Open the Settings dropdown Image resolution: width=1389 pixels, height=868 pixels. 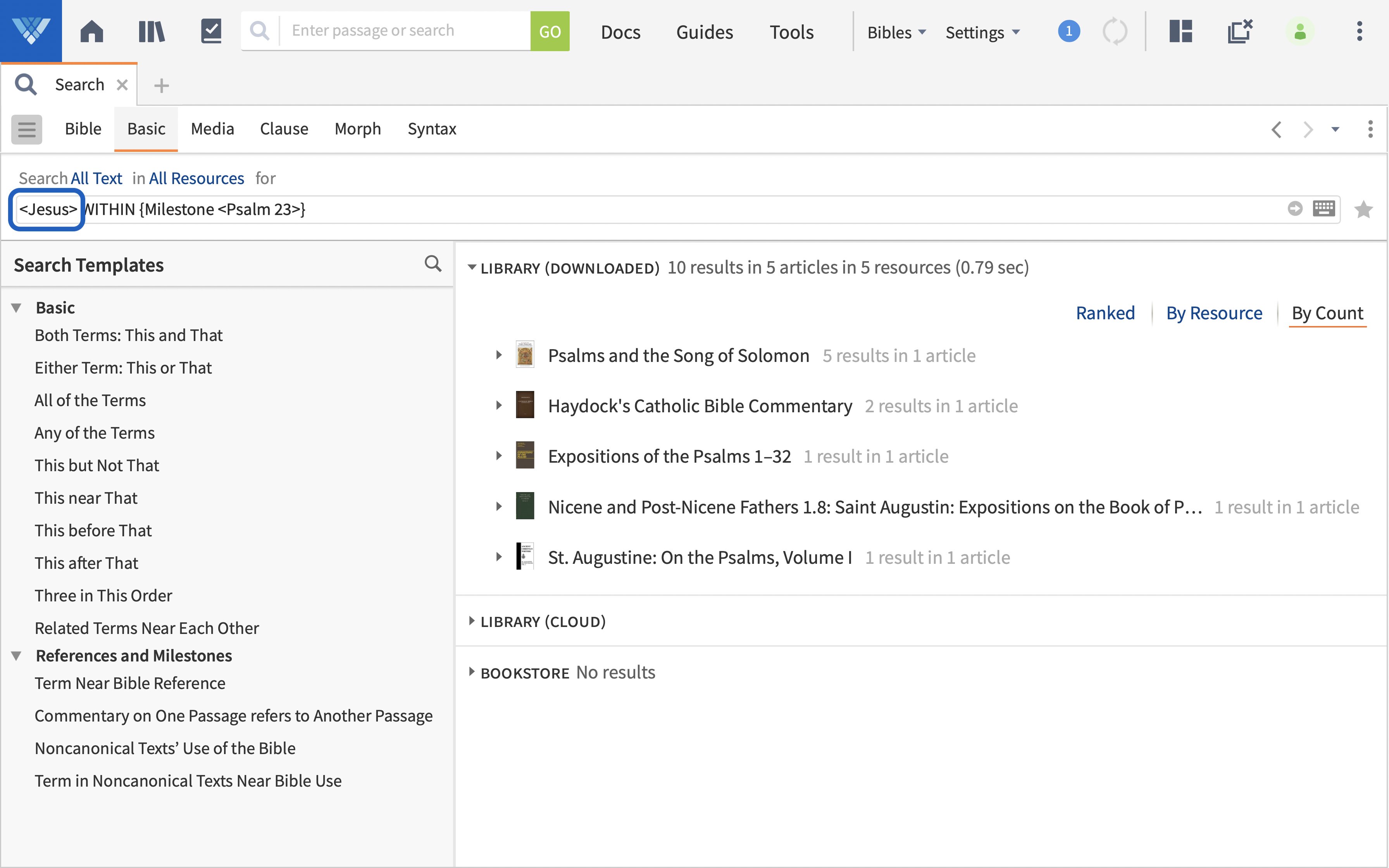point(982,32)
